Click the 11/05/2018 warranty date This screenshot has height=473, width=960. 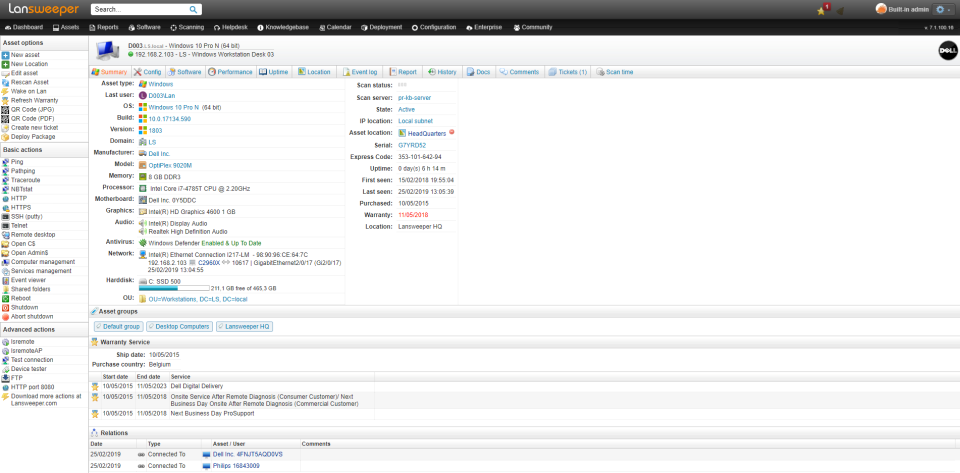tap(413, 215)
